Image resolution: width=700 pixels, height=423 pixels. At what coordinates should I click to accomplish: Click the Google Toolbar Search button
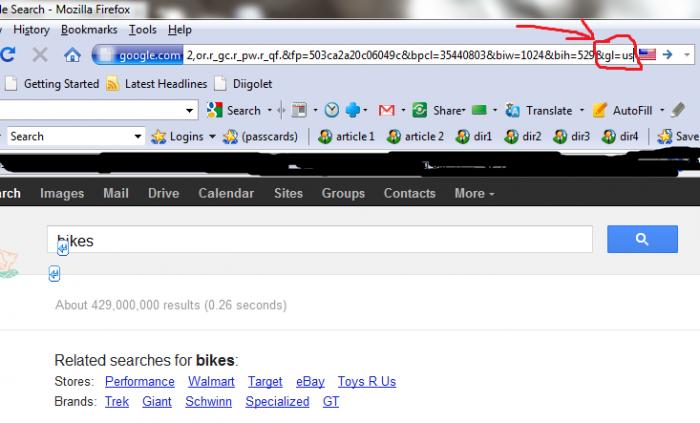234,110
